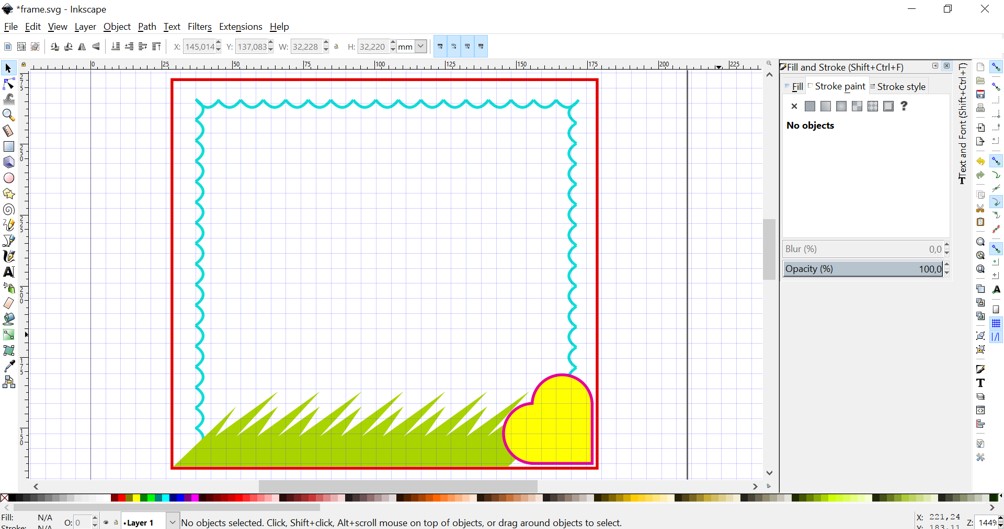
Task: Toggle Layer 1 lock icon
Action: [x=115, y=523]
